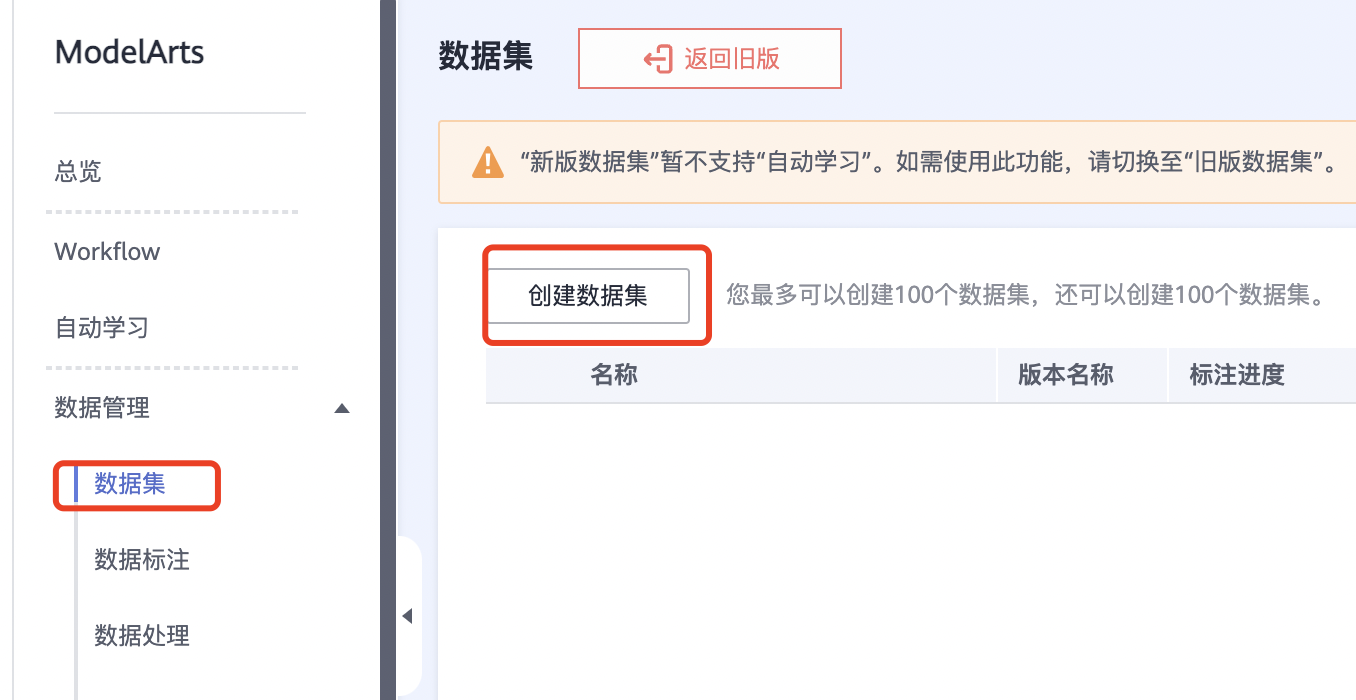This screenshot has height=700, width=1356.
Task: Click the orange warning triangle icon
Action: 488,163
